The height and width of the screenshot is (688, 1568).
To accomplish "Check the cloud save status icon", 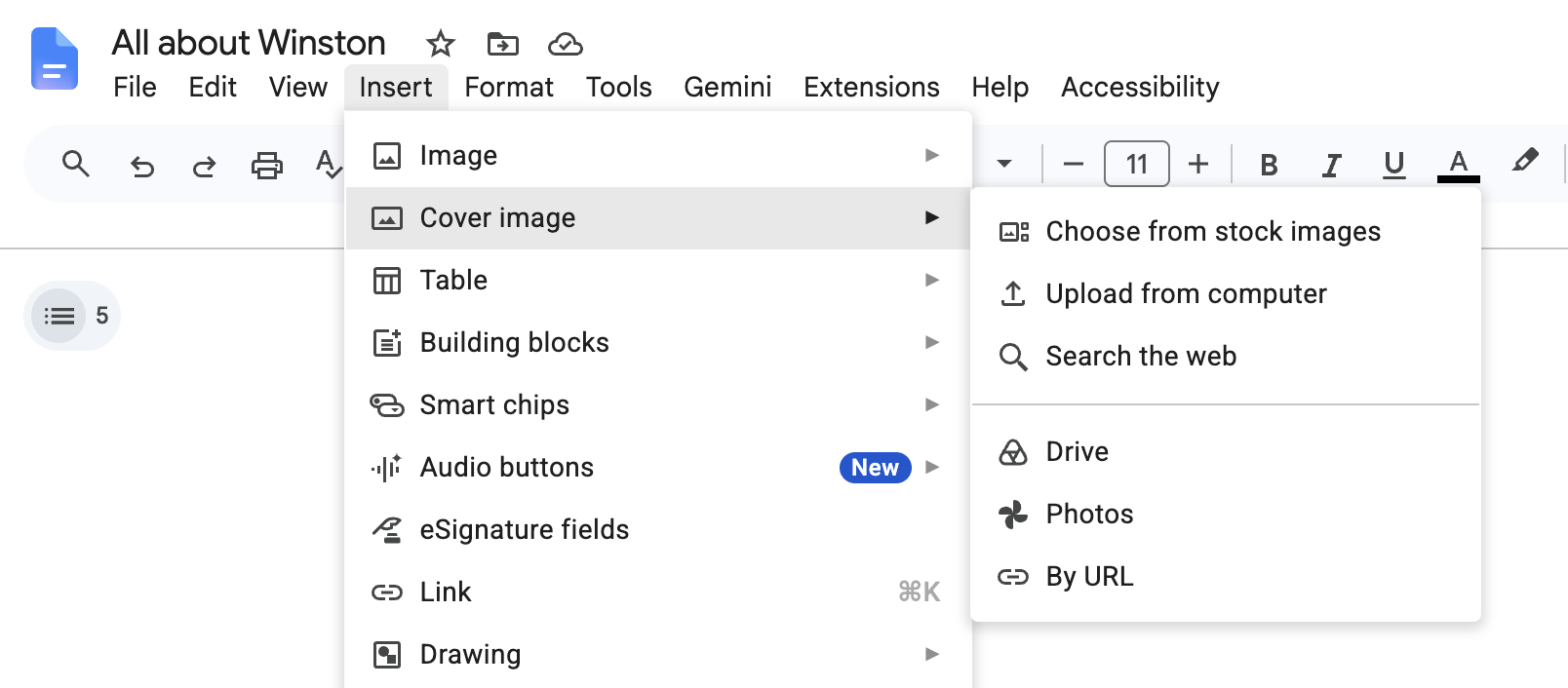I will pos(566,44).
